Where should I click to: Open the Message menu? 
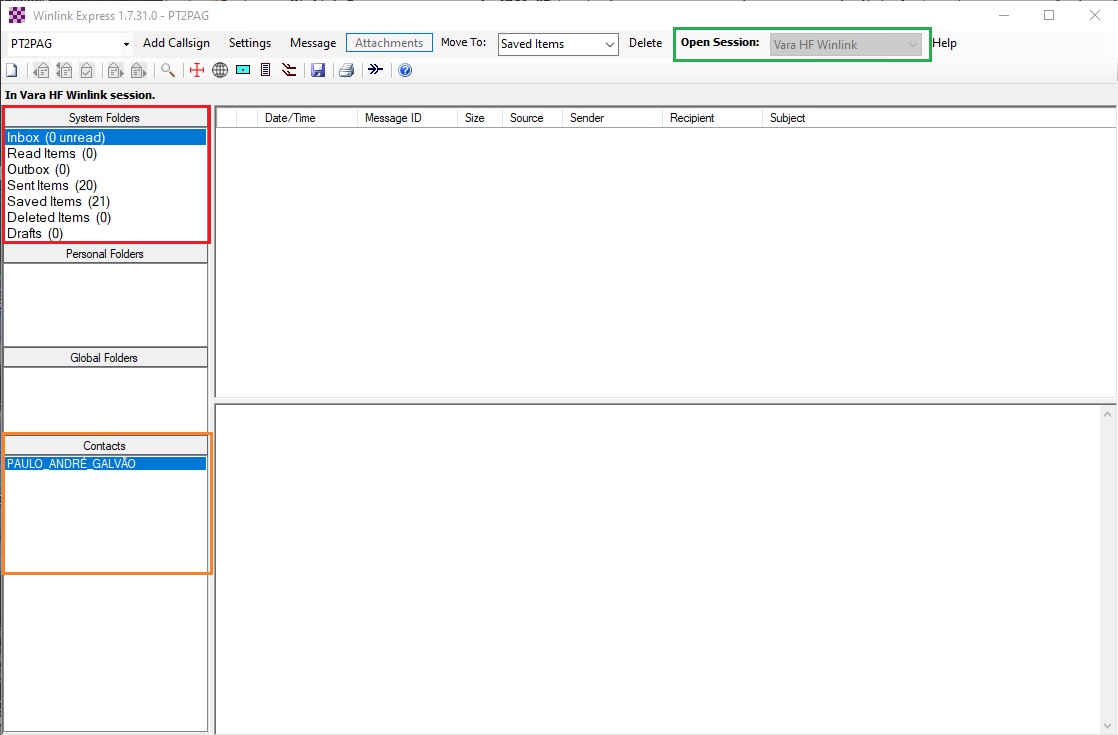313,43
